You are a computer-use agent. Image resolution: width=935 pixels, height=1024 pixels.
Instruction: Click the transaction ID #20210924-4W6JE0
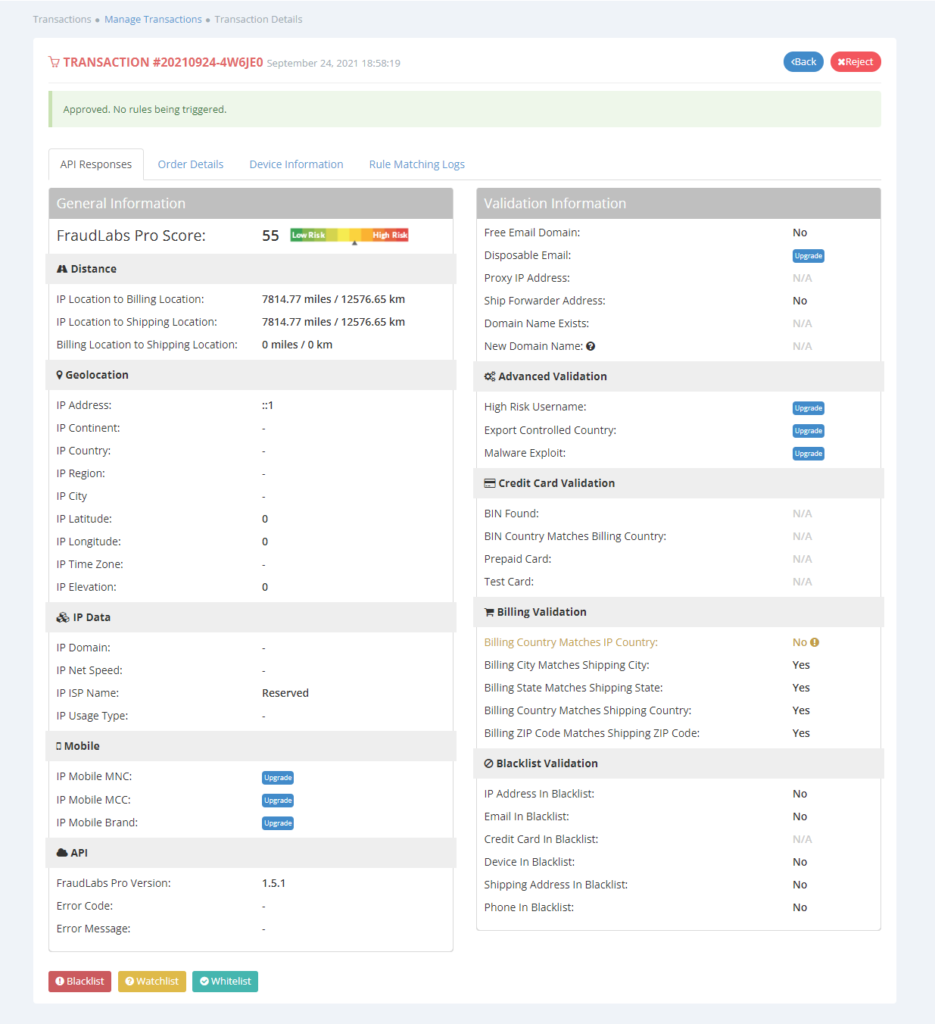[208, 62]
